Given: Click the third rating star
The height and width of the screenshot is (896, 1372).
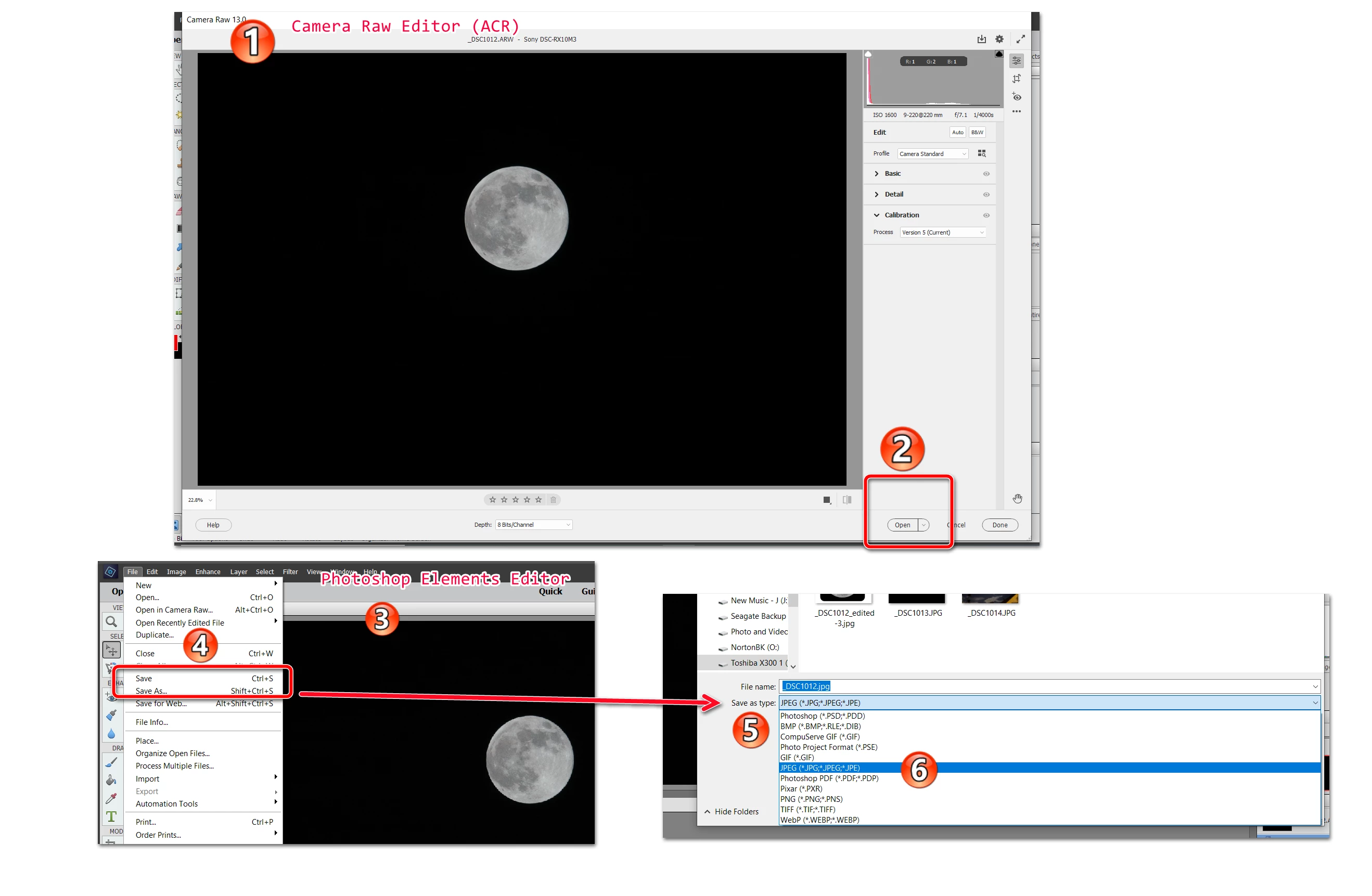Looking at the screenshot, I should [516, 500].
